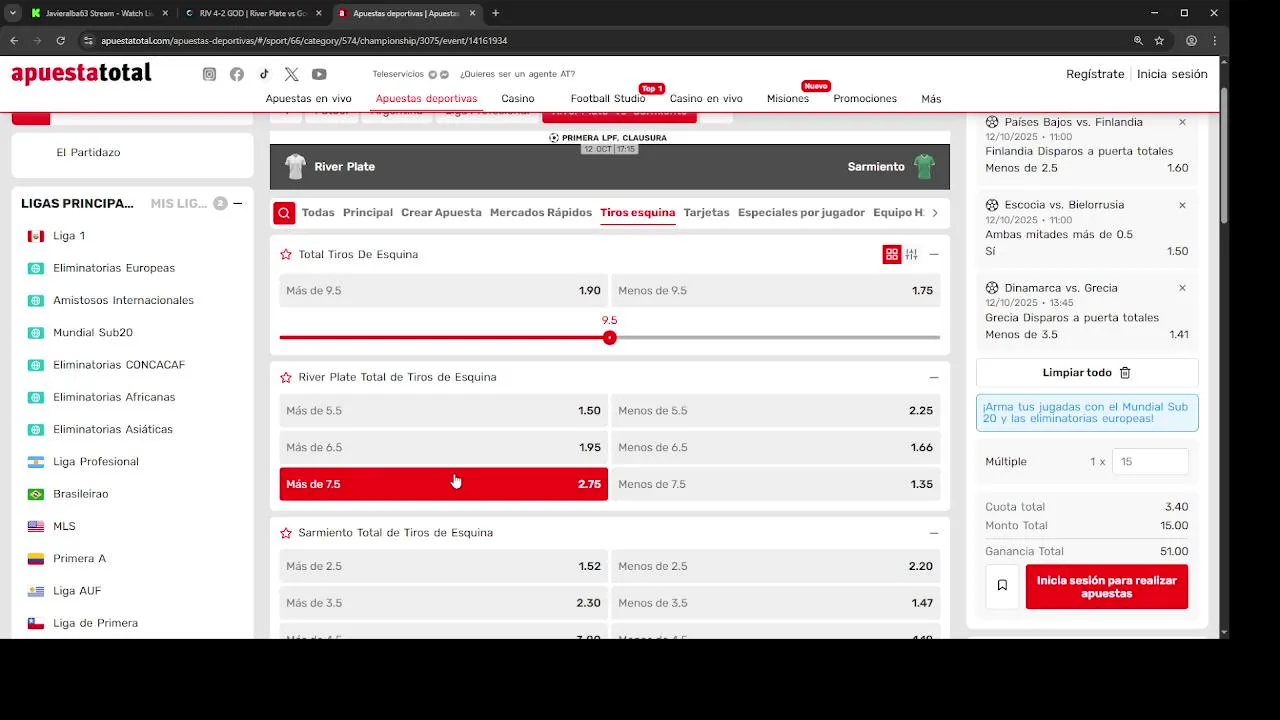
Task: Select the Principal markets tab
Action: [368, 213]
